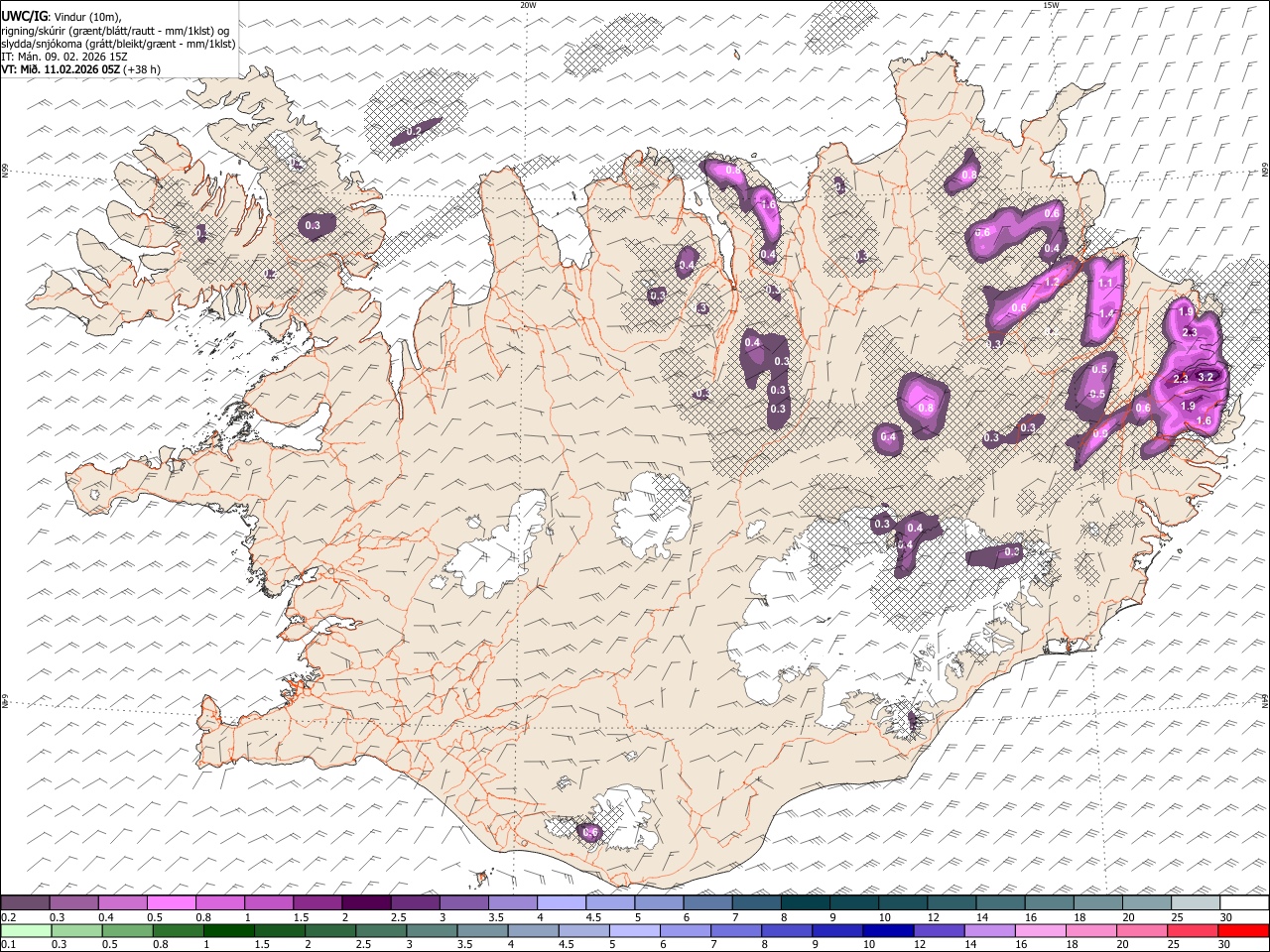Viewport: 1270px width, 952px height.
Task: Pick the 0.8 forest green swatch in lower legend row
Action: click(x=178, y=930)
